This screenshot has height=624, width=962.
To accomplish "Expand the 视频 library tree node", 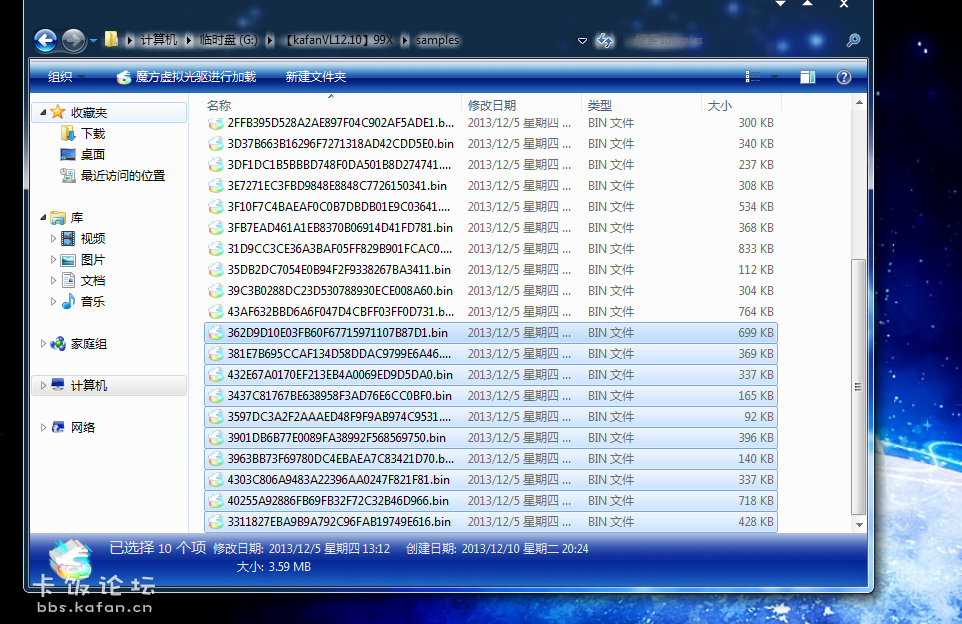I will pyautogui.click(x=54, y=239).
